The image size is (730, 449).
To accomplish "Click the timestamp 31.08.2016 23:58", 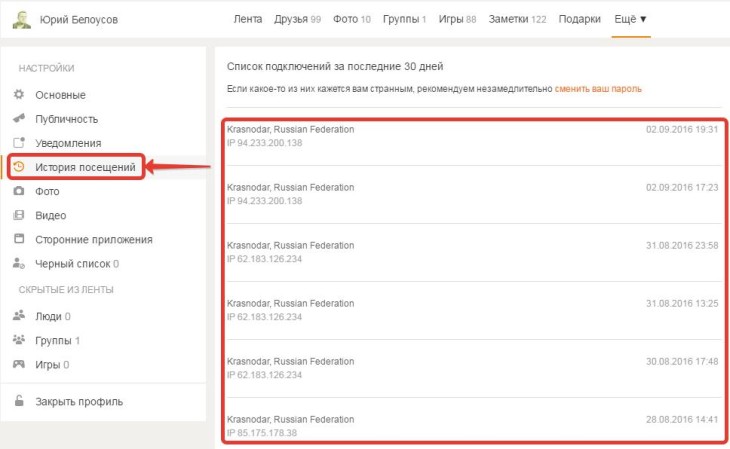I will point(682,245).
